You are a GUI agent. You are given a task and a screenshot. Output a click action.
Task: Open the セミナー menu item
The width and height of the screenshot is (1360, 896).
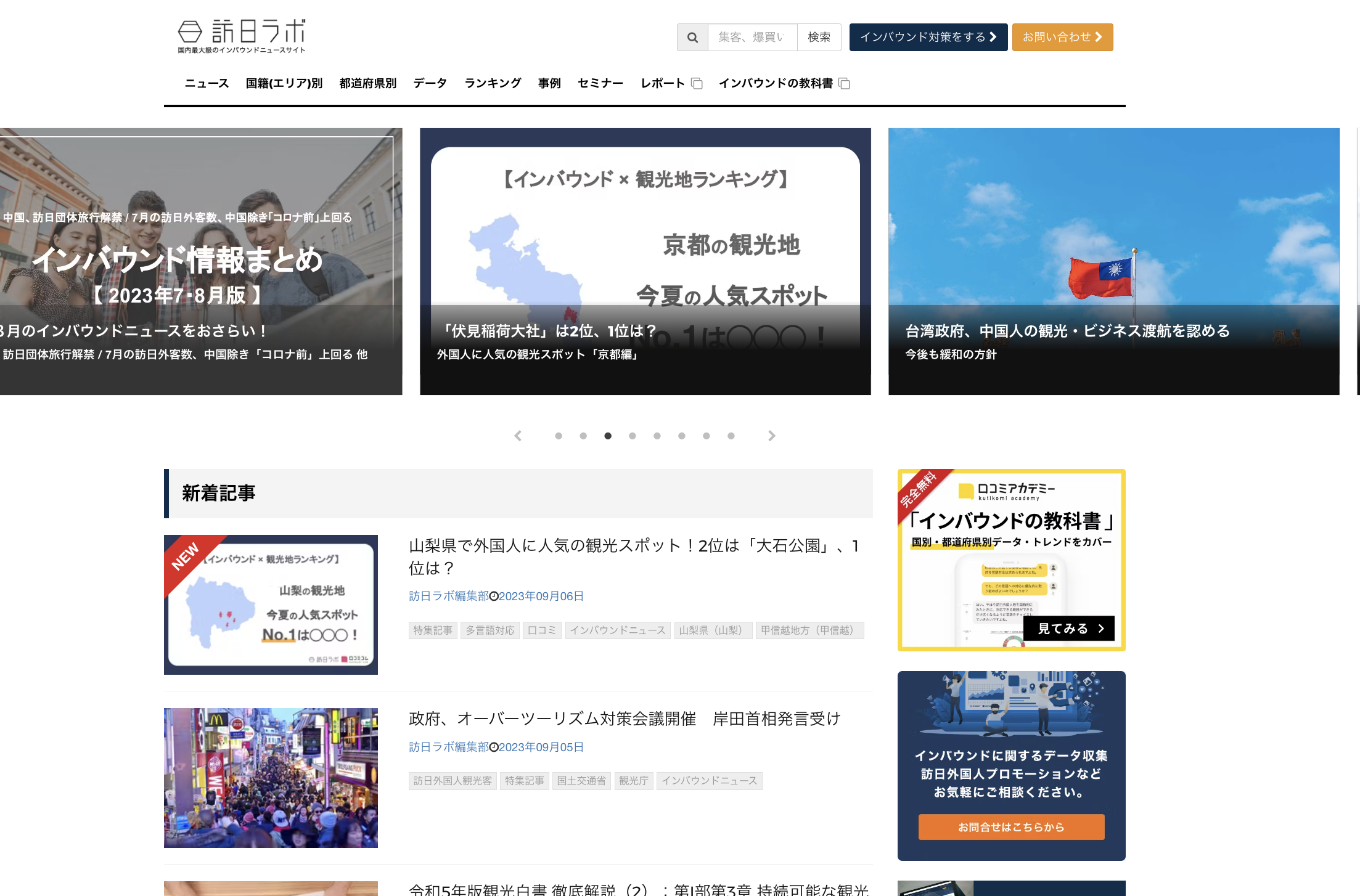[600, 83]
